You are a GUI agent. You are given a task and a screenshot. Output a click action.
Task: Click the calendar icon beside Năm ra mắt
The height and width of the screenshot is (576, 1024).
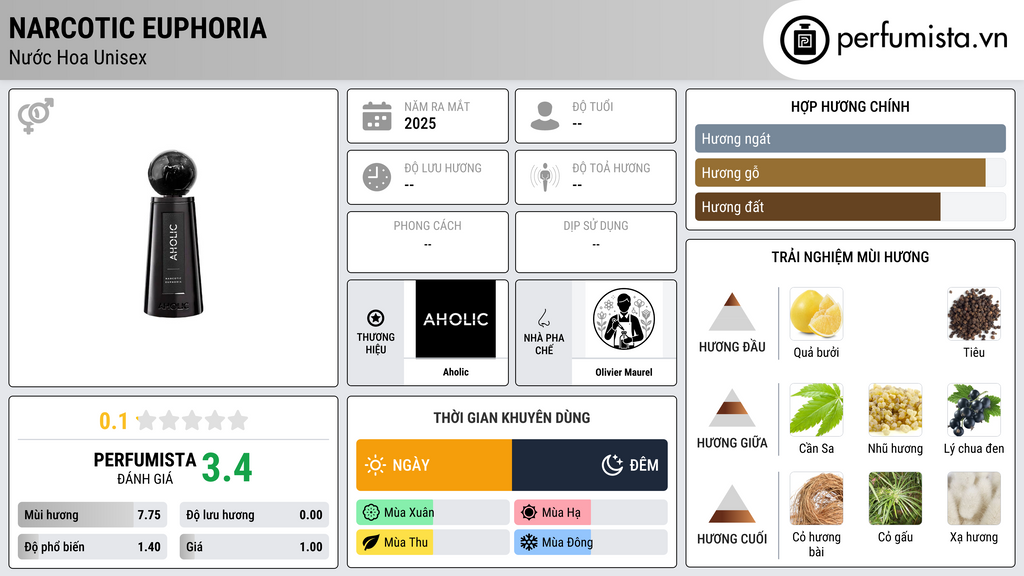pyautogui.click(x=377, y=116)
